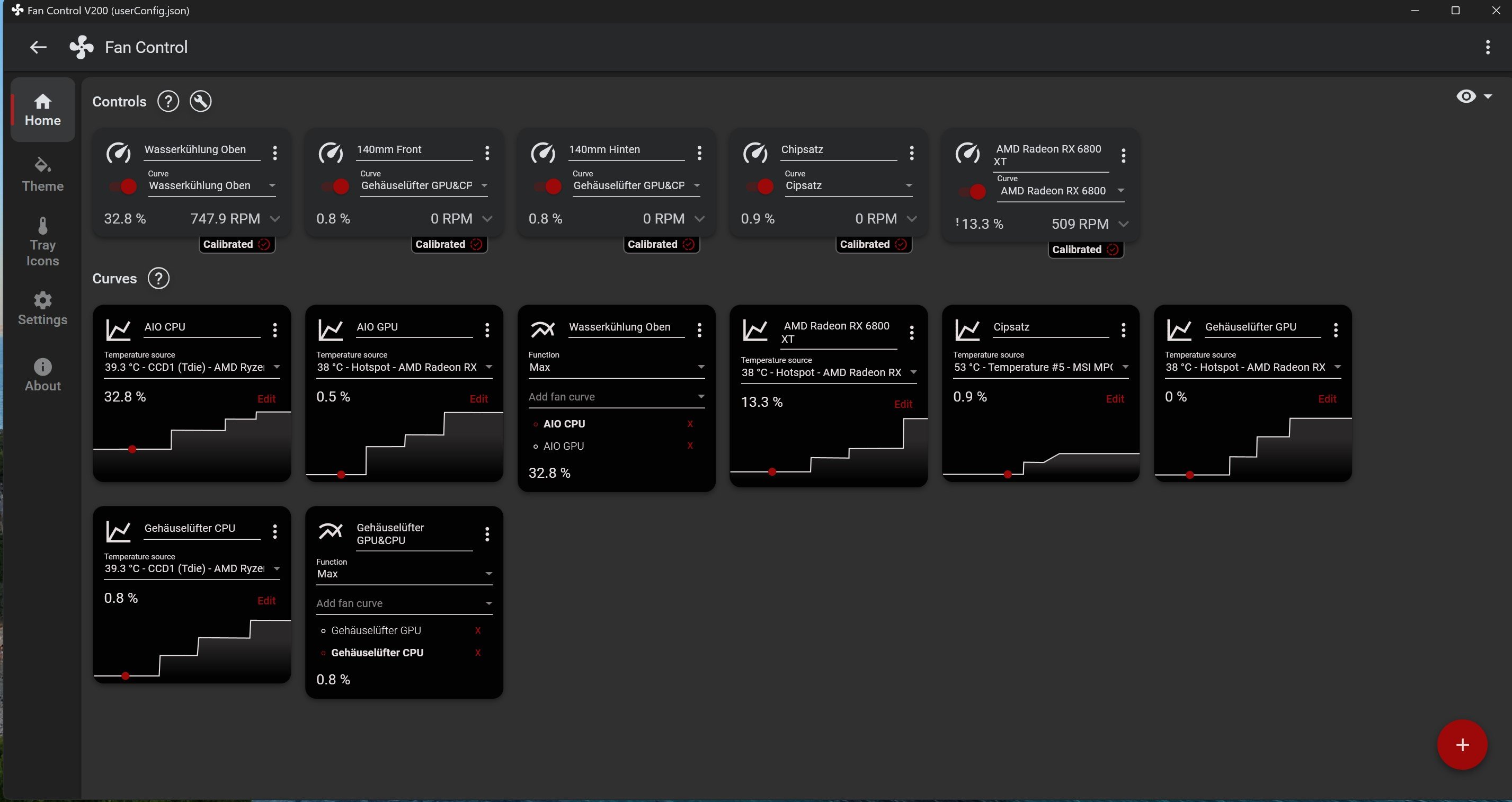Open the Curves help question mark
The image size is (1512, 802).
click(x=158, y=278)
